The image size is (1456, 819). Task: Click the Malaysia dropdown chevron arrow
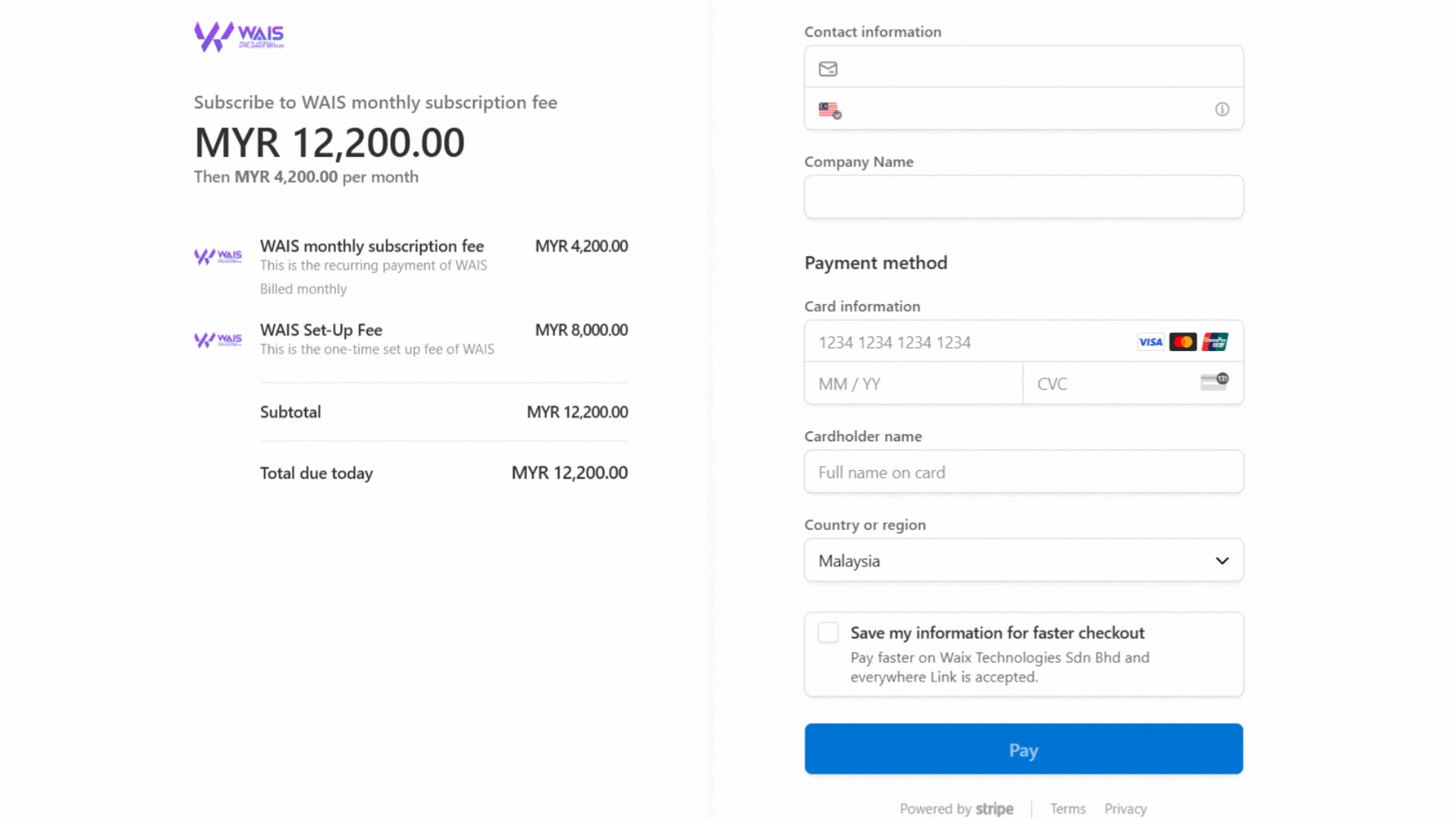pos(1222,560)
